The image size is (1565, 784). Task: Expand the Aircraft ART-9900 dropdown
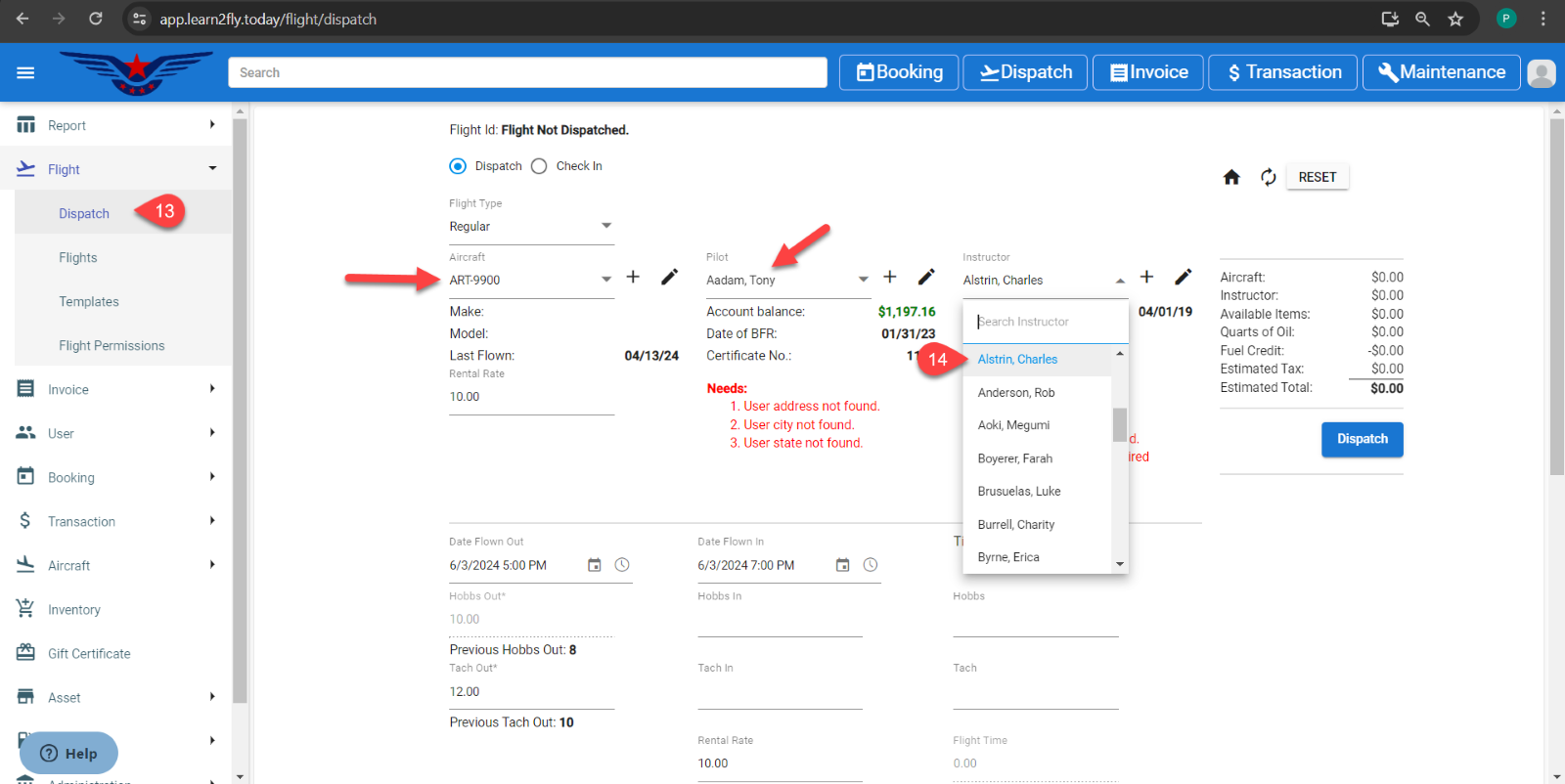(x=606, y=280)
